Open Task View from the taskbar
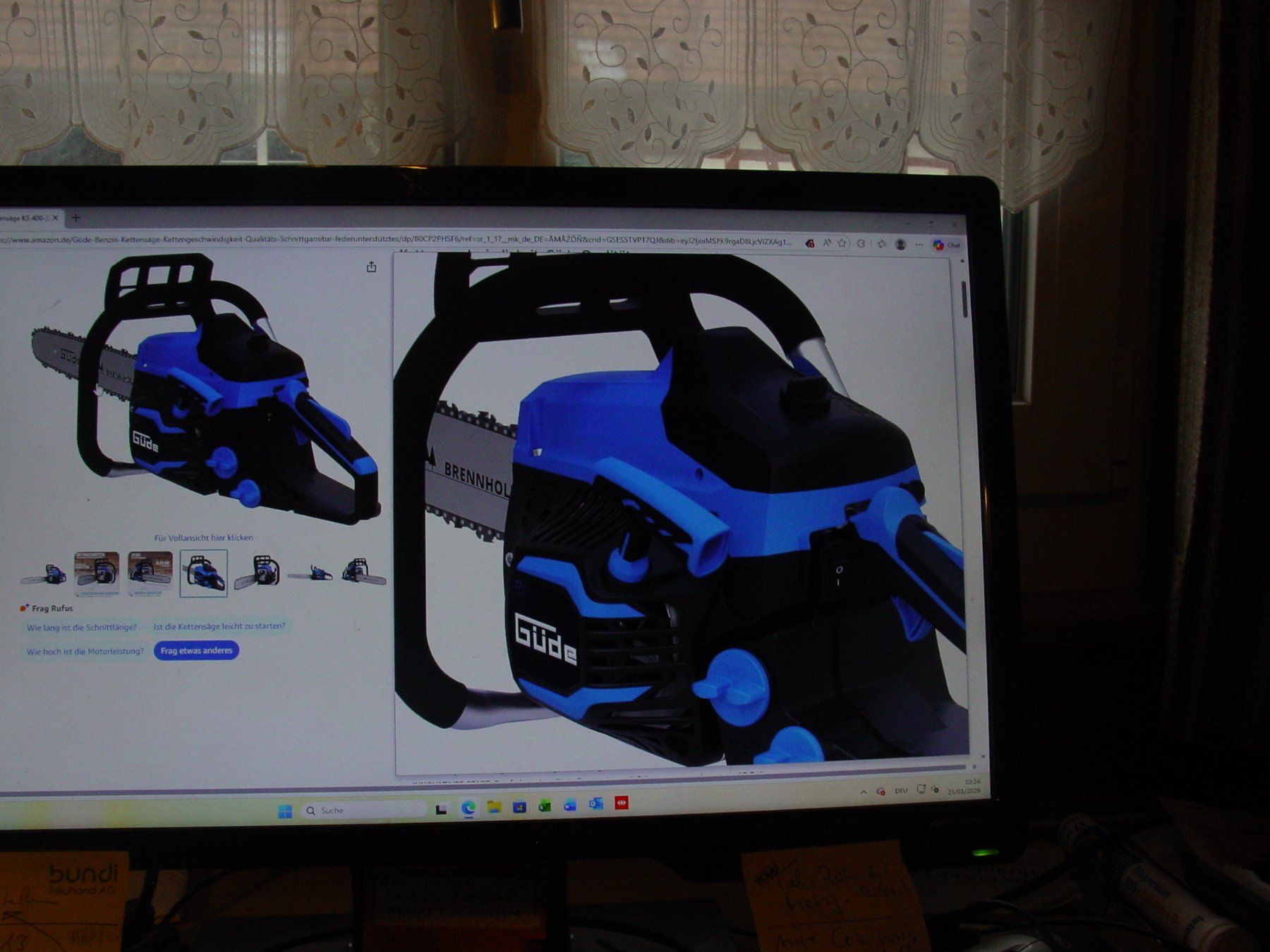Viewport: 1270px width, 952px height. click(442, 809)
